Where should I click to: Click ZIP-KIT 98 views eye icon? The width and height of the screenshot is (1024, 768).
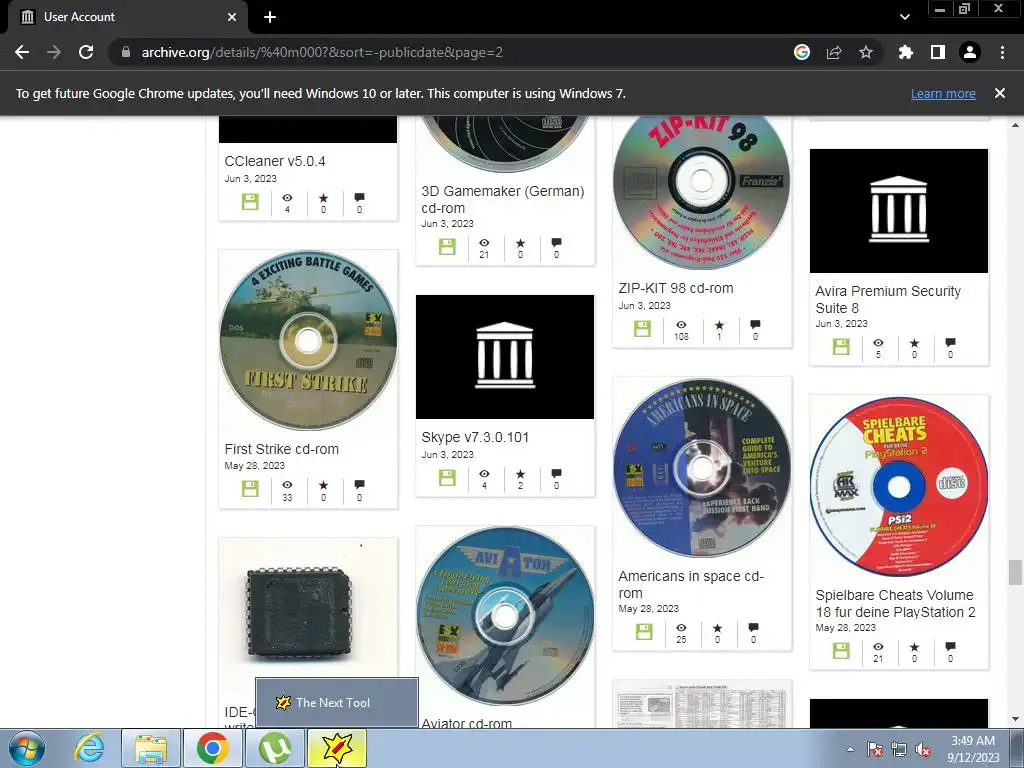coord(681,325)
